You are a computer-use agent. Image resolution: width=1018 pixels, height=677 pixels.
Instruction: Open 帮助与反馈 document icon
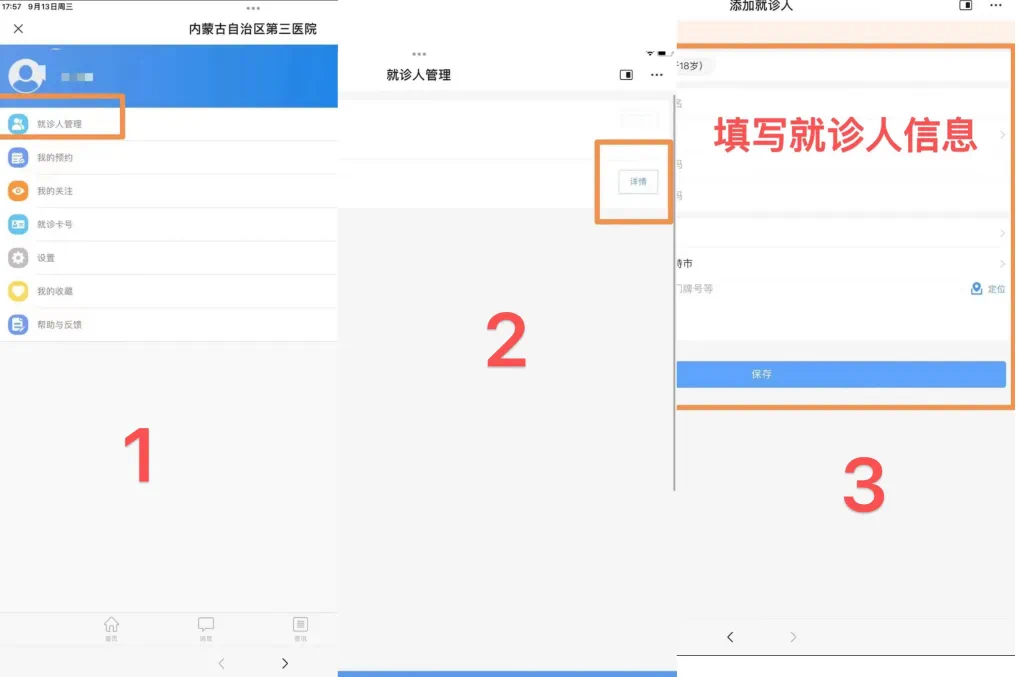tap(18, 325)
